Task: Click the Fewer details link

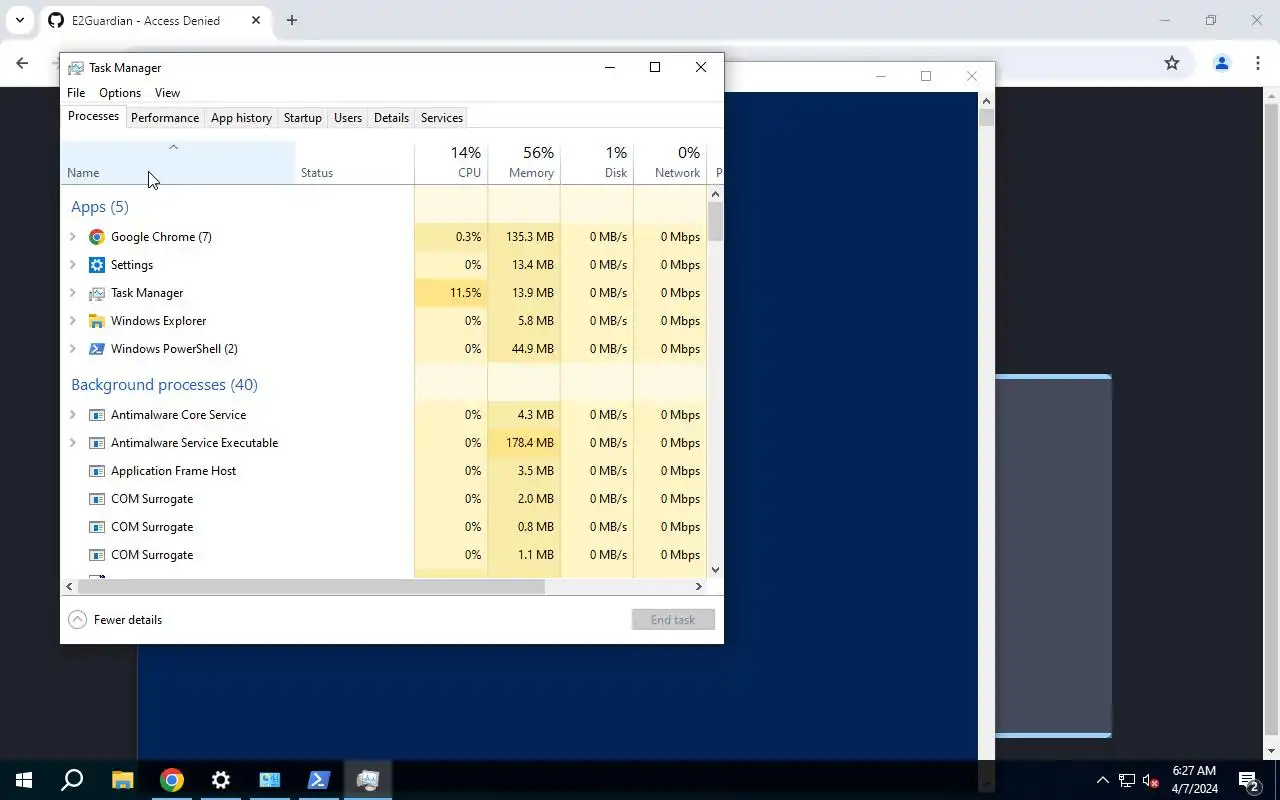Action: pos(128,620)
